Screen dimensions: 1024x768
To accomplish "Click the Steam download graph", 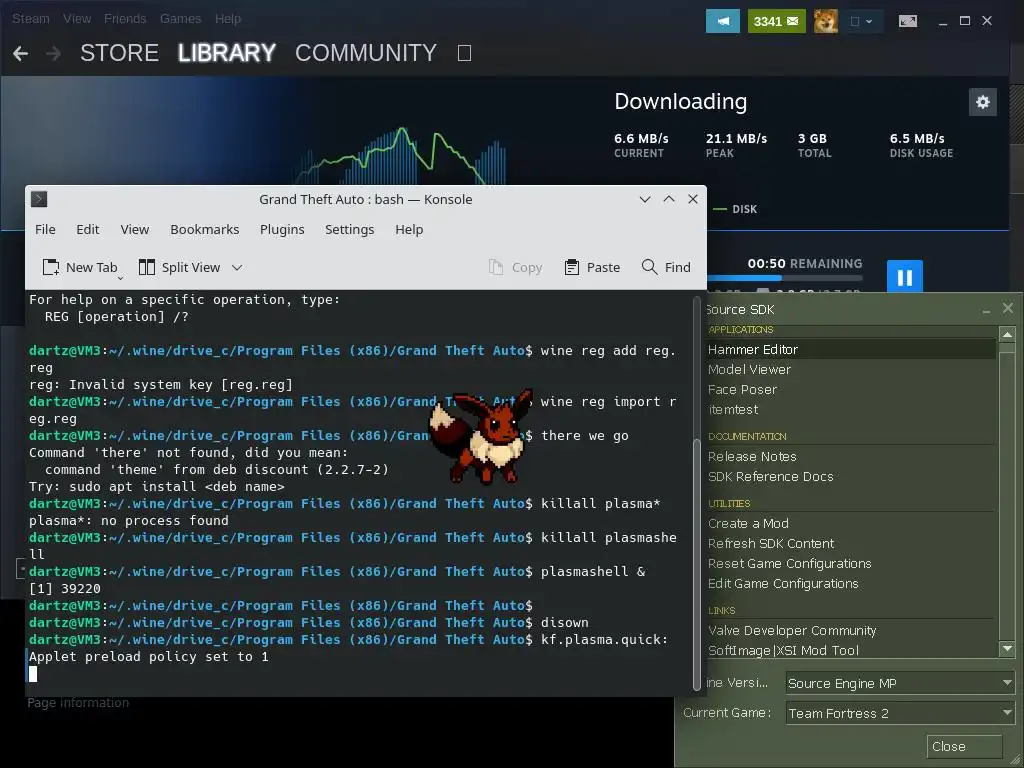I will click(x=398, y=155).
